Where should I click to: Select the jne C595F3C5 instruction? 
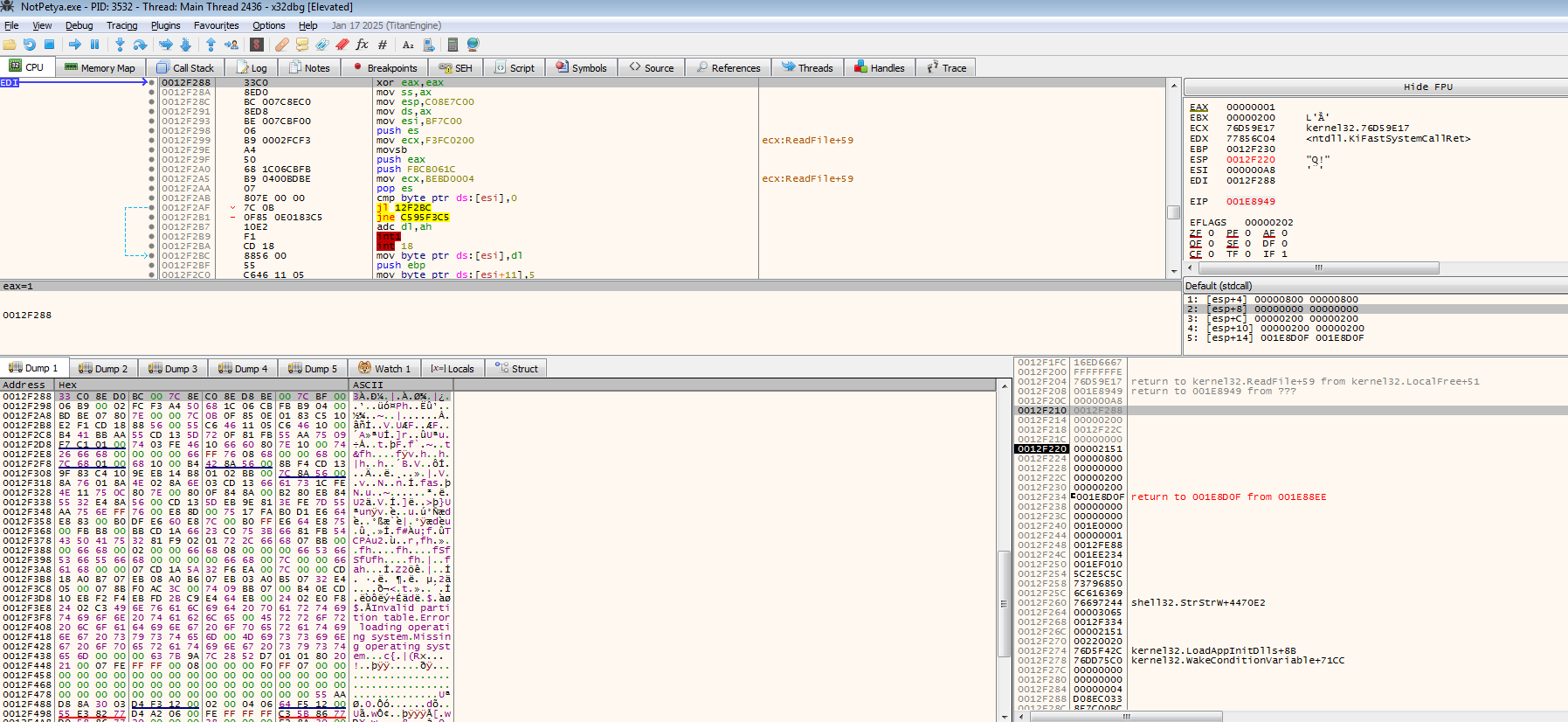pos(412,217)
